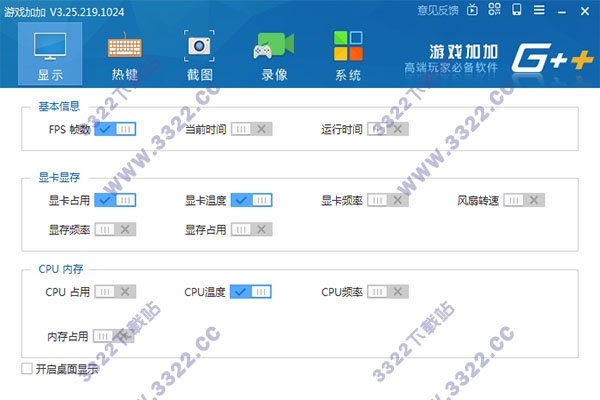Enable the 风扇转速 toggle
The width and height of the screenshot is (600, 400).
(524, 200)
